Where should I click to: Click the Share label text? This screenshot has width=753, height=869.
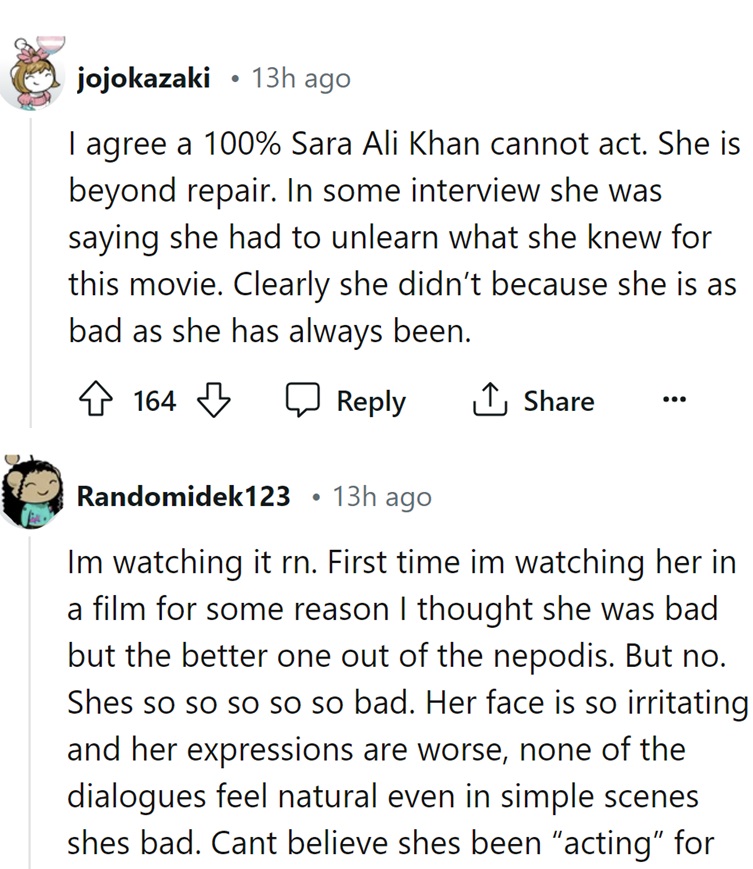559,401
